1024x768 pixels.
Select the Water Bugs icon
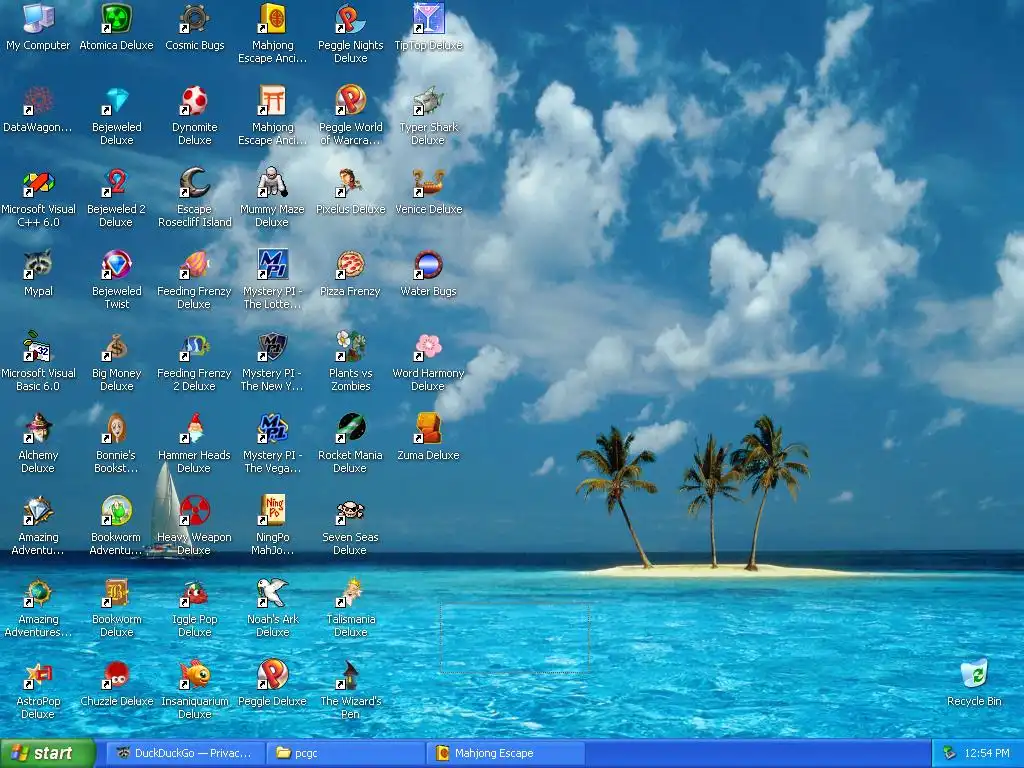(x=428, y=265)
